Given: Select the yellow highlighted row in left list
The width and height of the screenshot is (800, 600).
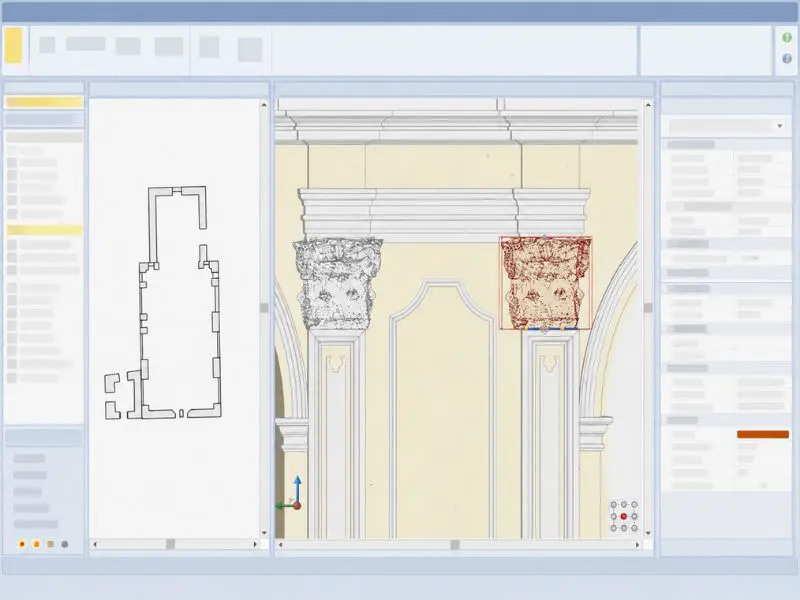Looking at the screenshot, I should [x=44, y=230].
